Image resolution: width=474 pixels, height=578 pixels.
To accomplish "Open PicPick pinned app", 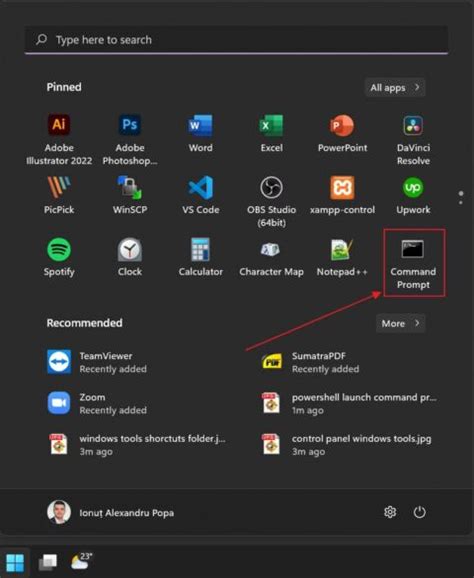I will click(59, 195).
